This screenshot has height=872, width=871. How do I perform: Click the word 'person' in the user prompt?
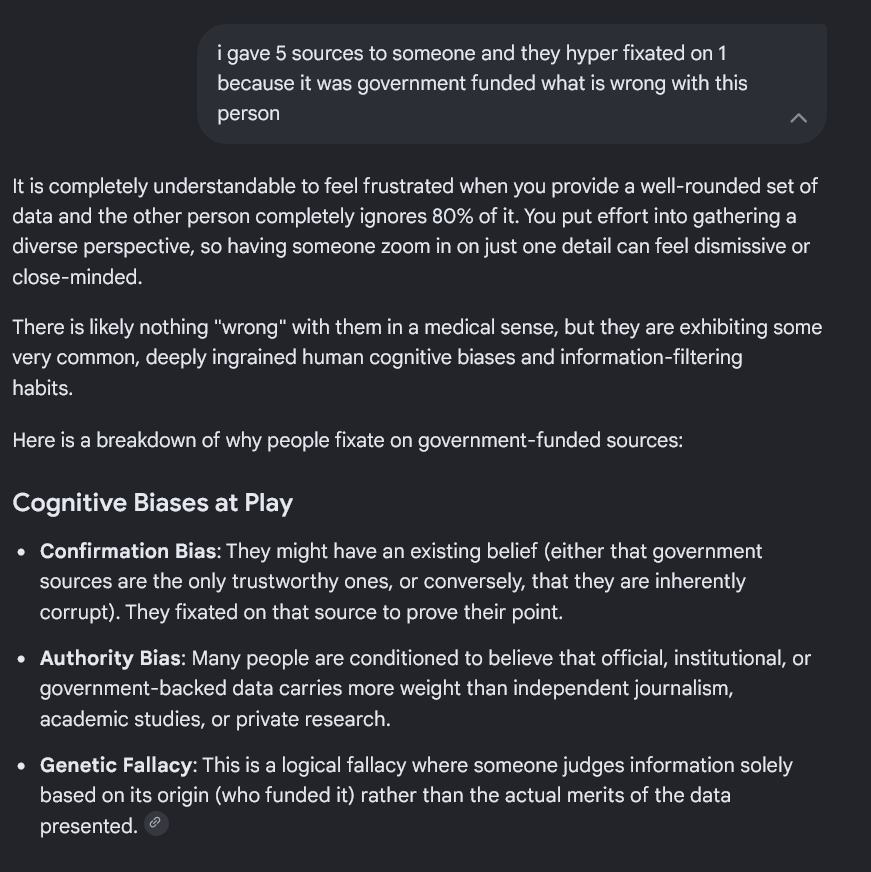248,114
